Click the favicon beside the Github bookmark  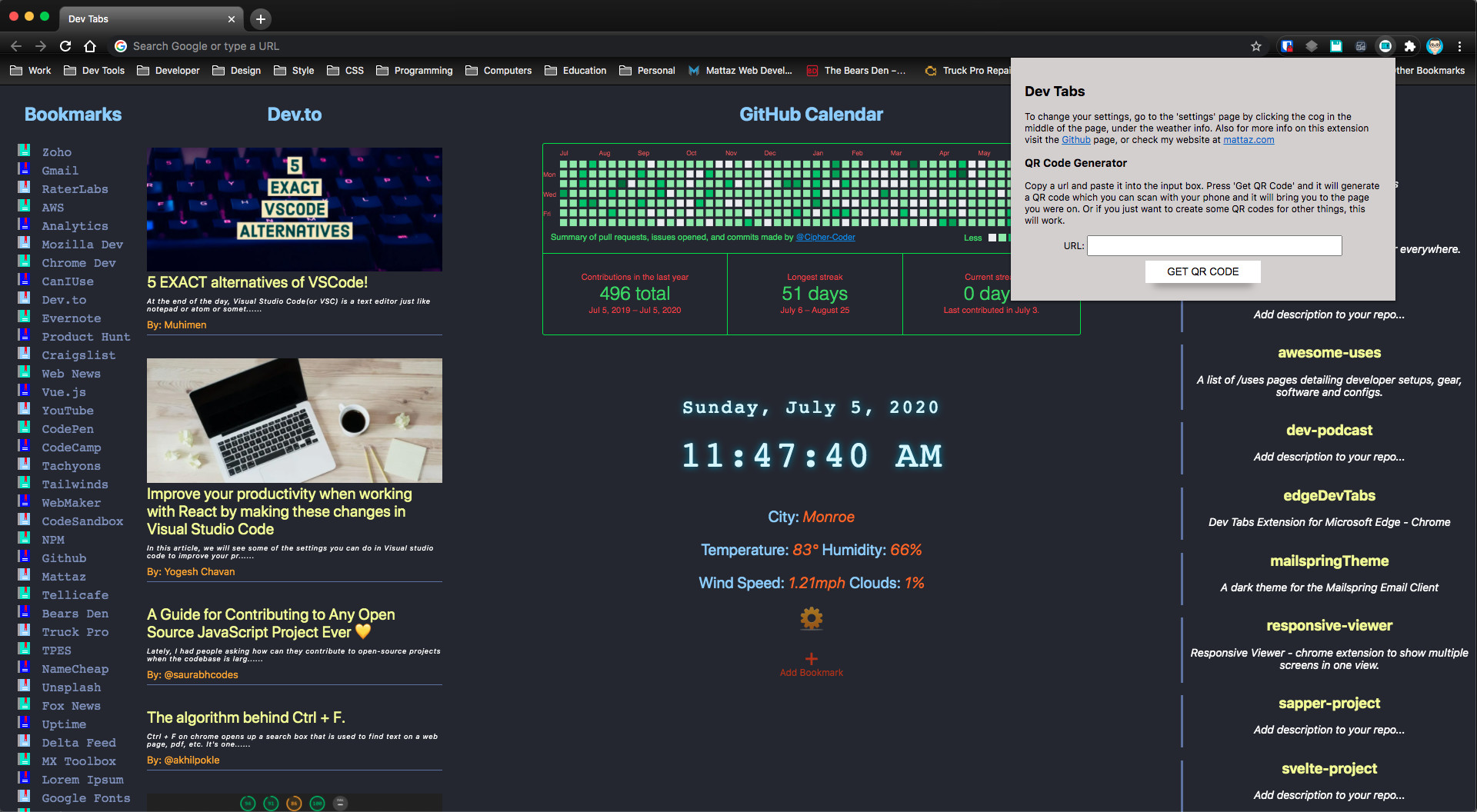pos(25,557)
